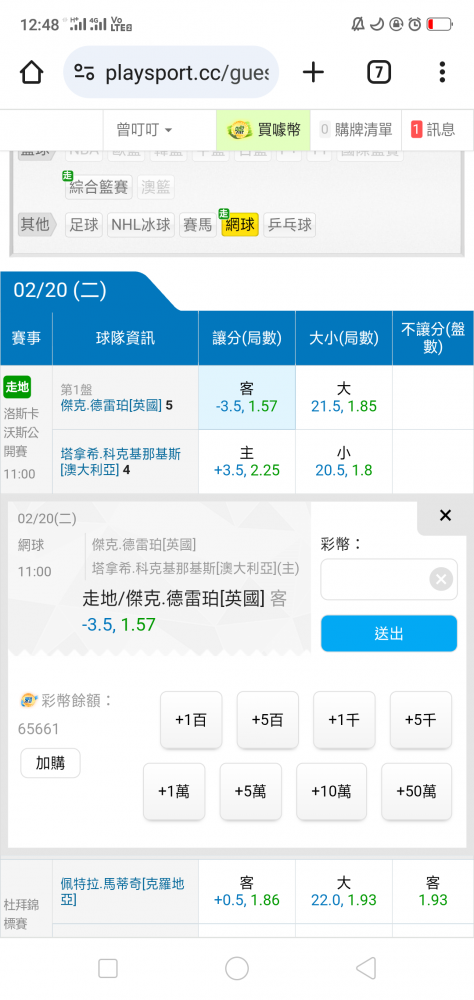Open the tab switcher showing 7 tabs
This screenshot has width=474, height=1000.
378,72
